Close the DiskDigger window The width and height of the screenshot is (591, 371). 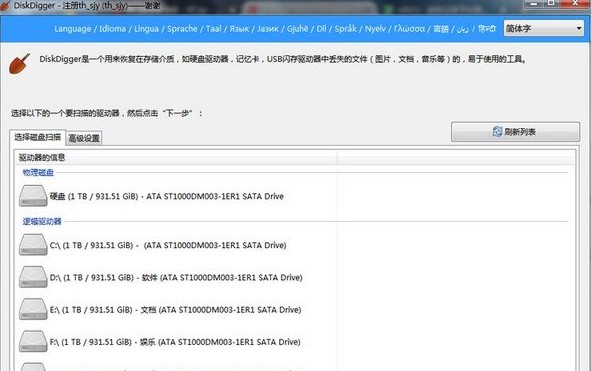click(575, 3)
